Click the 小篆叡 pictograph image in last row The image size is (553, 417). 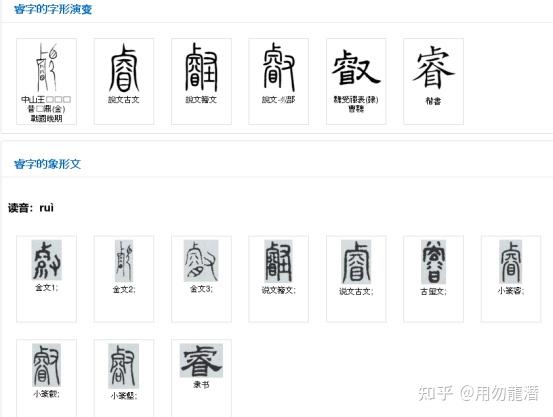[x=47, y=365]
